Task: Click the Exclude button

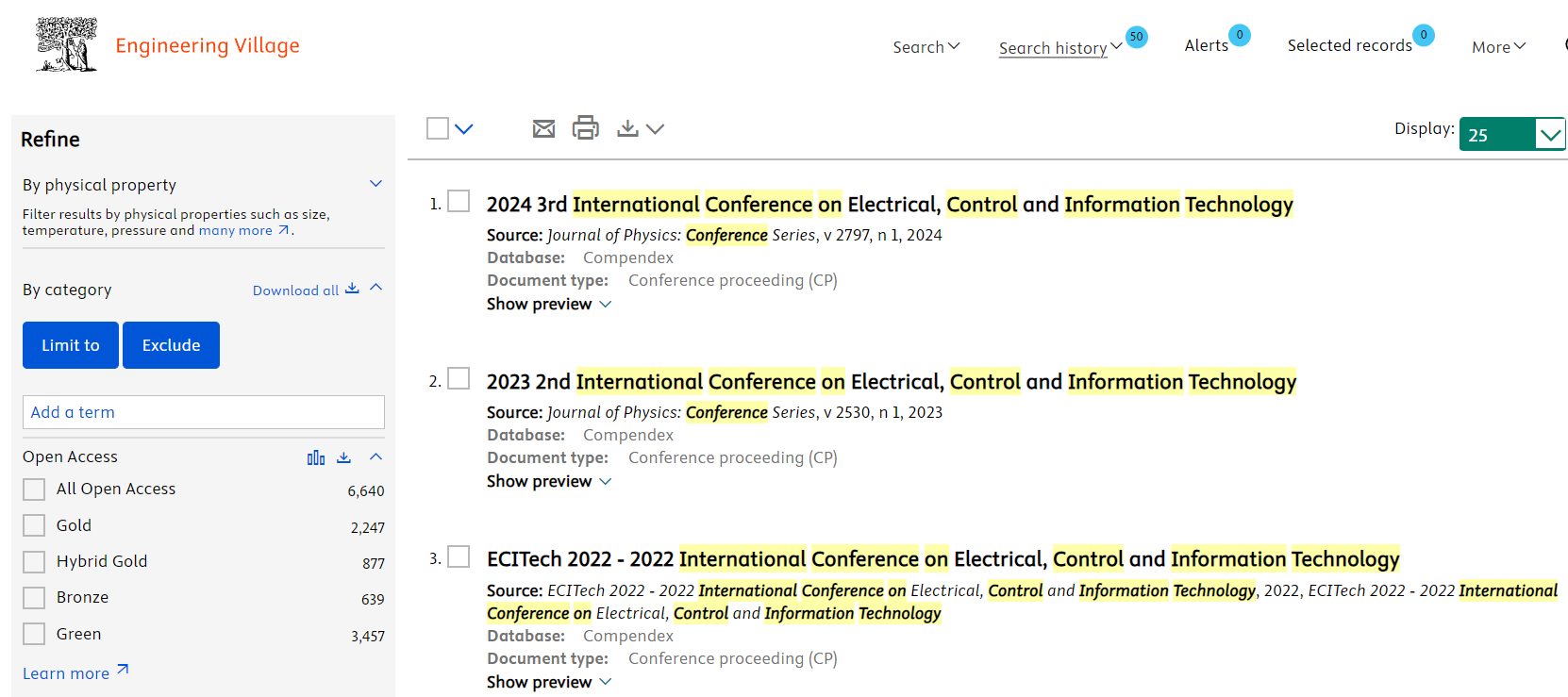Action: (x=171, y=345)
